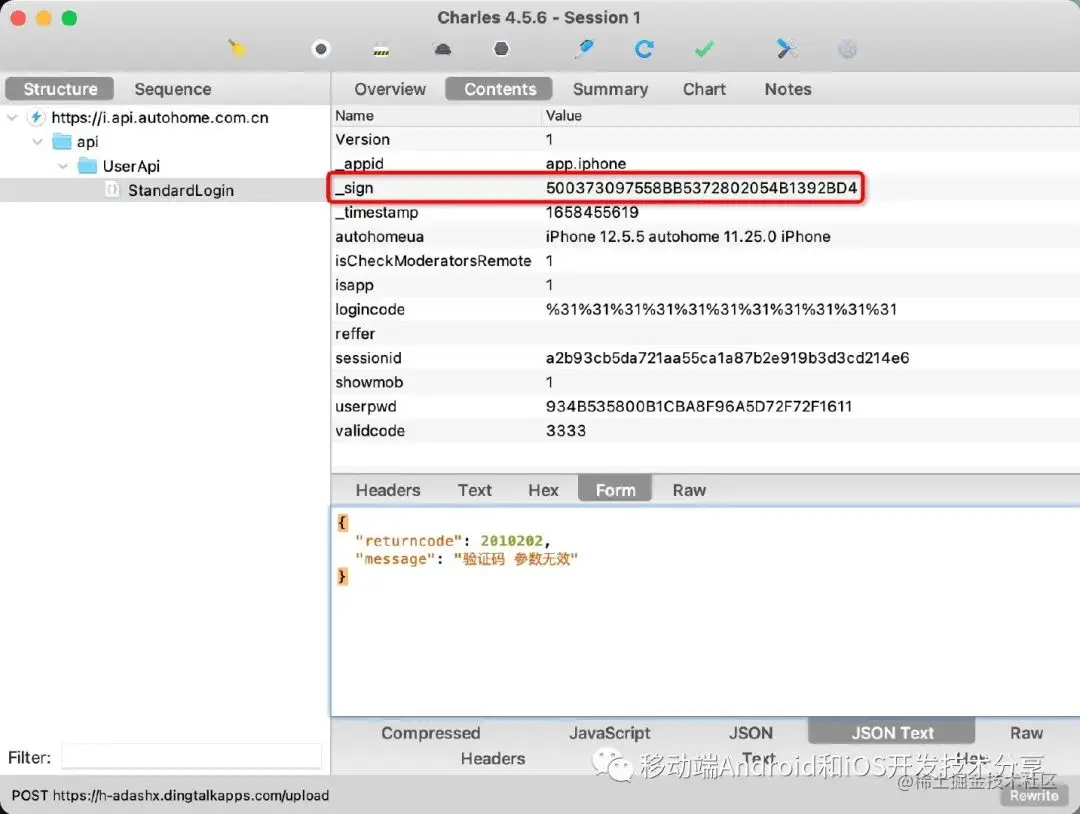This screenshot has height=814, width=1080.
Task: Open response JSON Text tab
Action: 892,733
